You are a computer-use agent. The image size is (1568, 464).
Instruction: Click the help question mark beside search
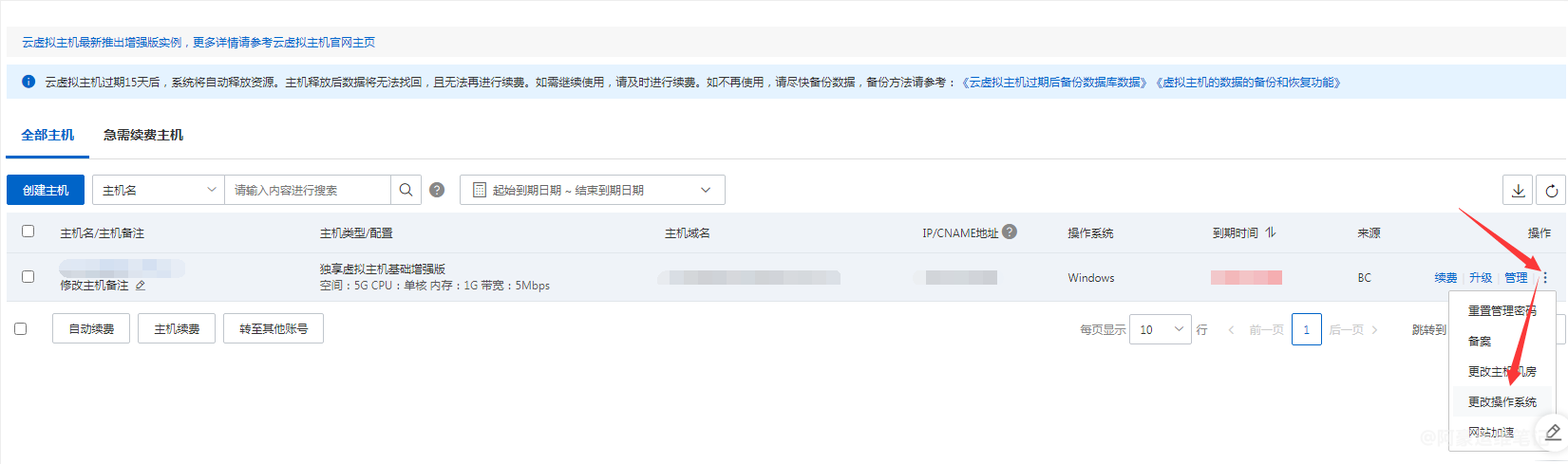[x=437, y=190]
